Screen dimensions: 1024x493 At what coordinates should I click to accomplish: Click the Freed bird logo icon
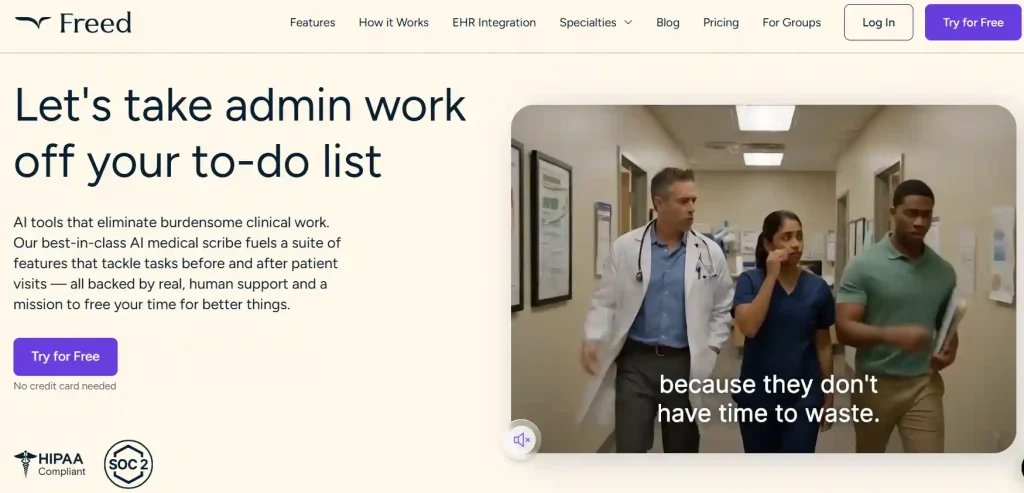(32, 22)
